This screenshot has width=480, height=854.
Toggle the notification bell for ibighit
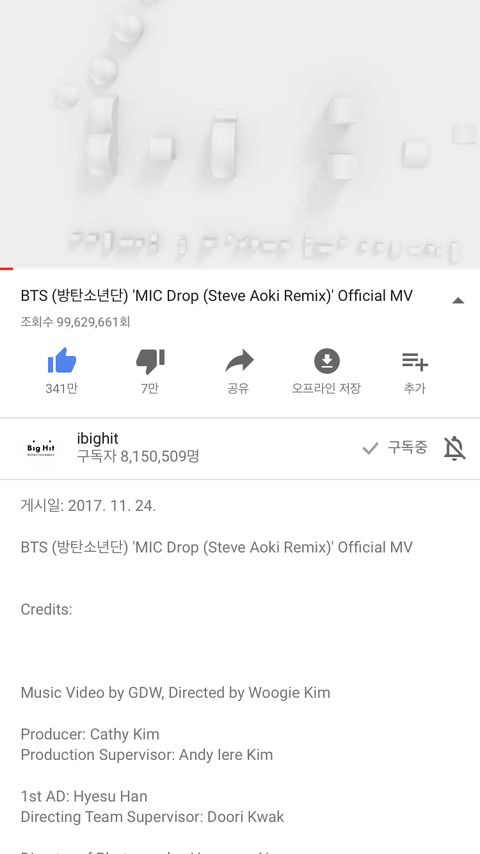coord(454,448)
